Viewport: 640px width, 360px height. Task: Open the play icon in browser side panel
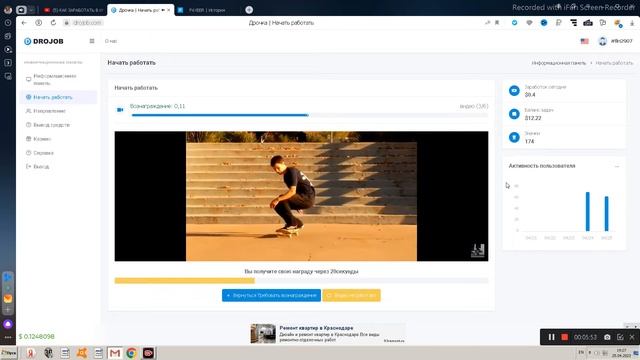(x=8, y=49)
